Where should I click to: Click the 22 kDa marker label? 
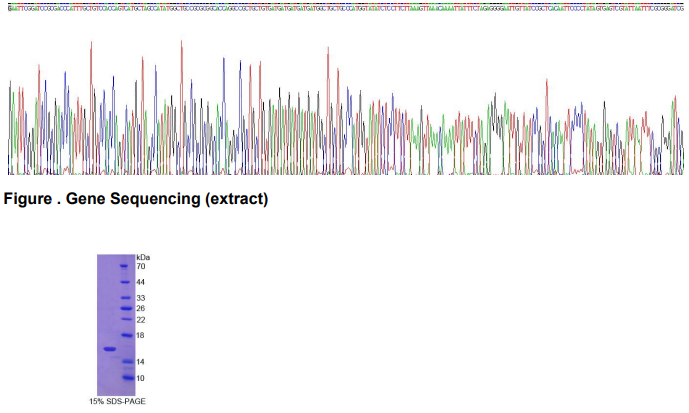[141, 320]
